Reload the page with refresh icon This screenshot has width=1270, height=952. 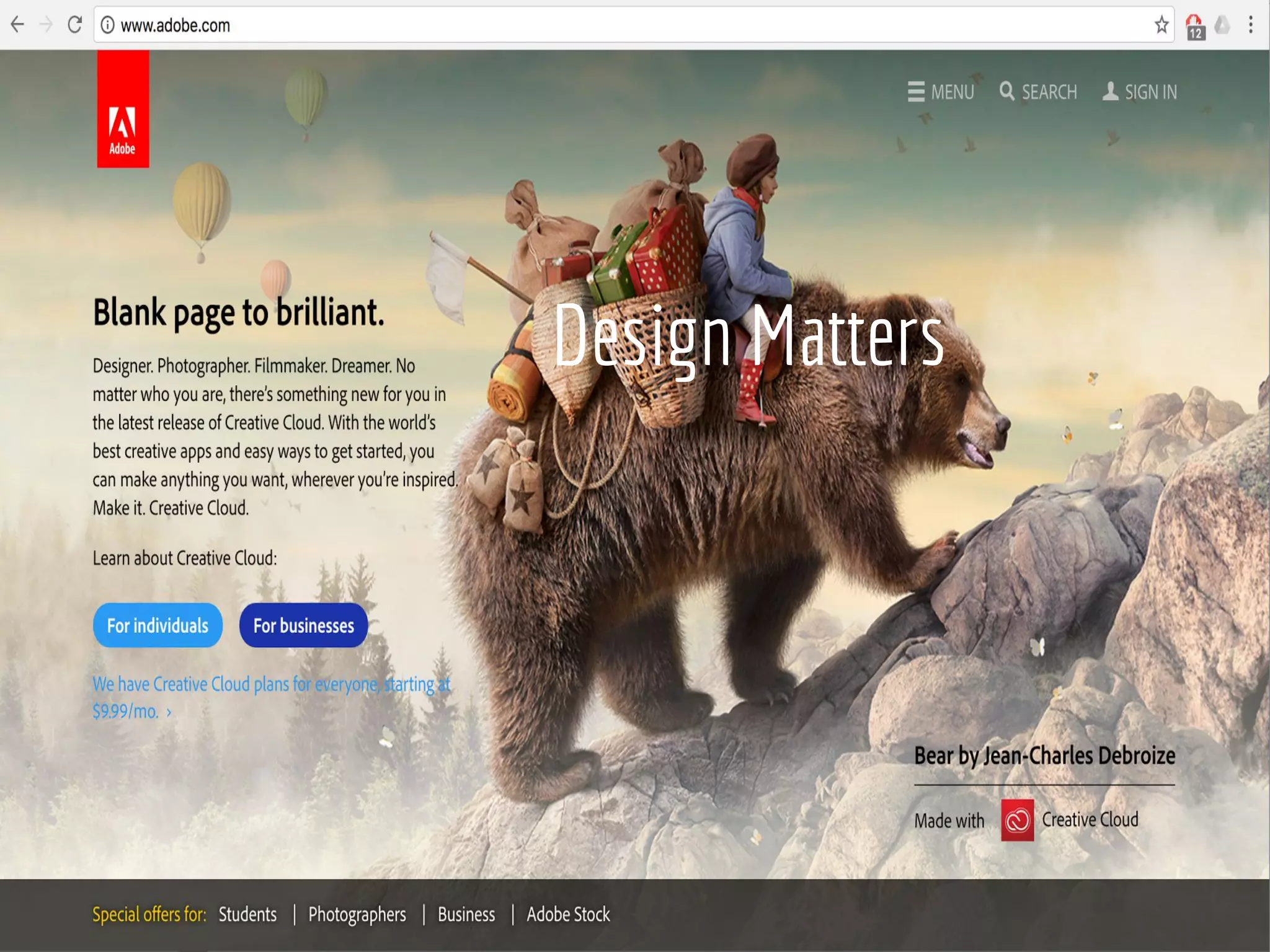75,25
